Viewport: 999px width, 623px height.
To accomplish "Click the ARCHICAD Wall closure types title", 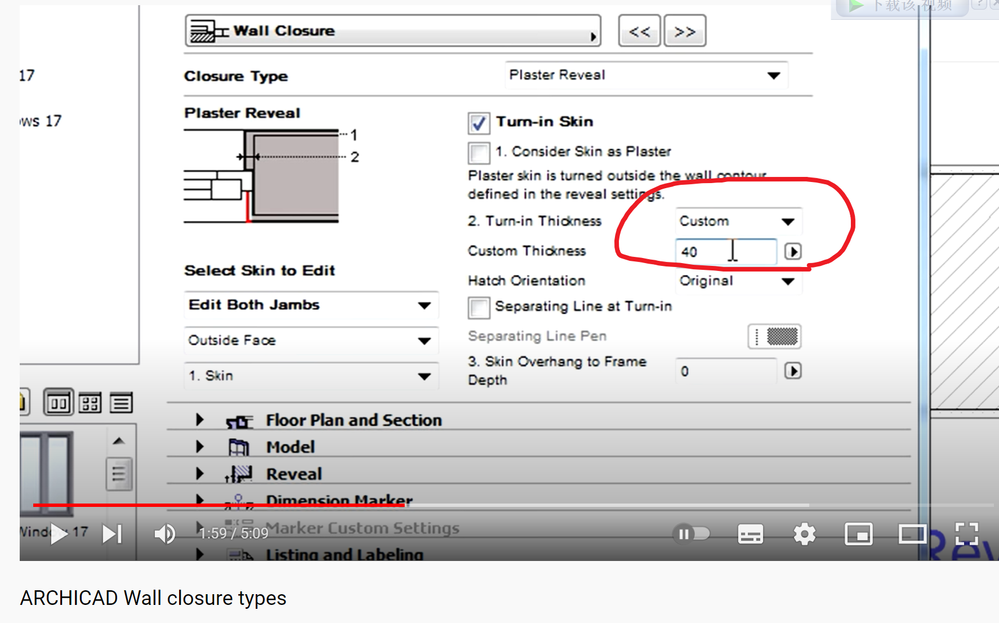I will point(154,598).
